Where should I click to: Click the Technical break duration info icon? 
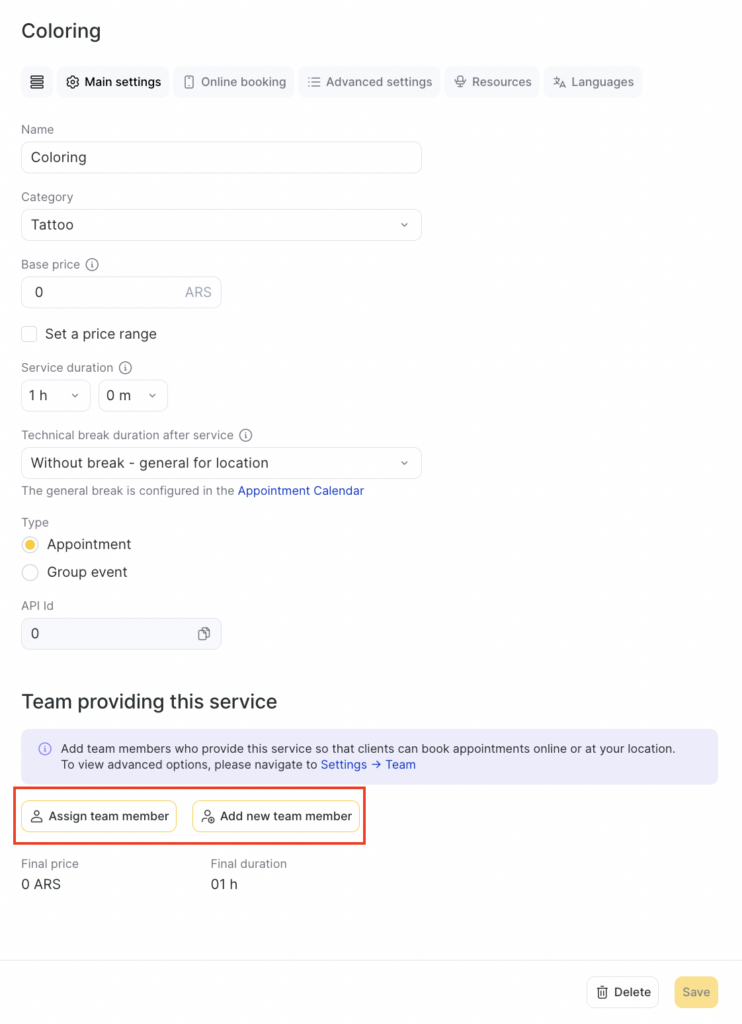(x=246, y=436)
